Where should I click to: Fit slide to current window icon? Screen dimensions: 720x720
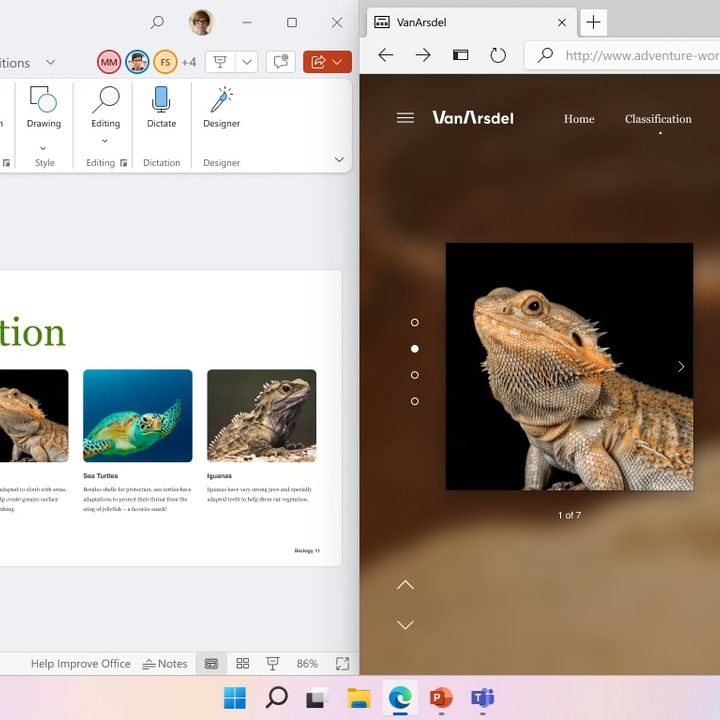click(343, 664)
